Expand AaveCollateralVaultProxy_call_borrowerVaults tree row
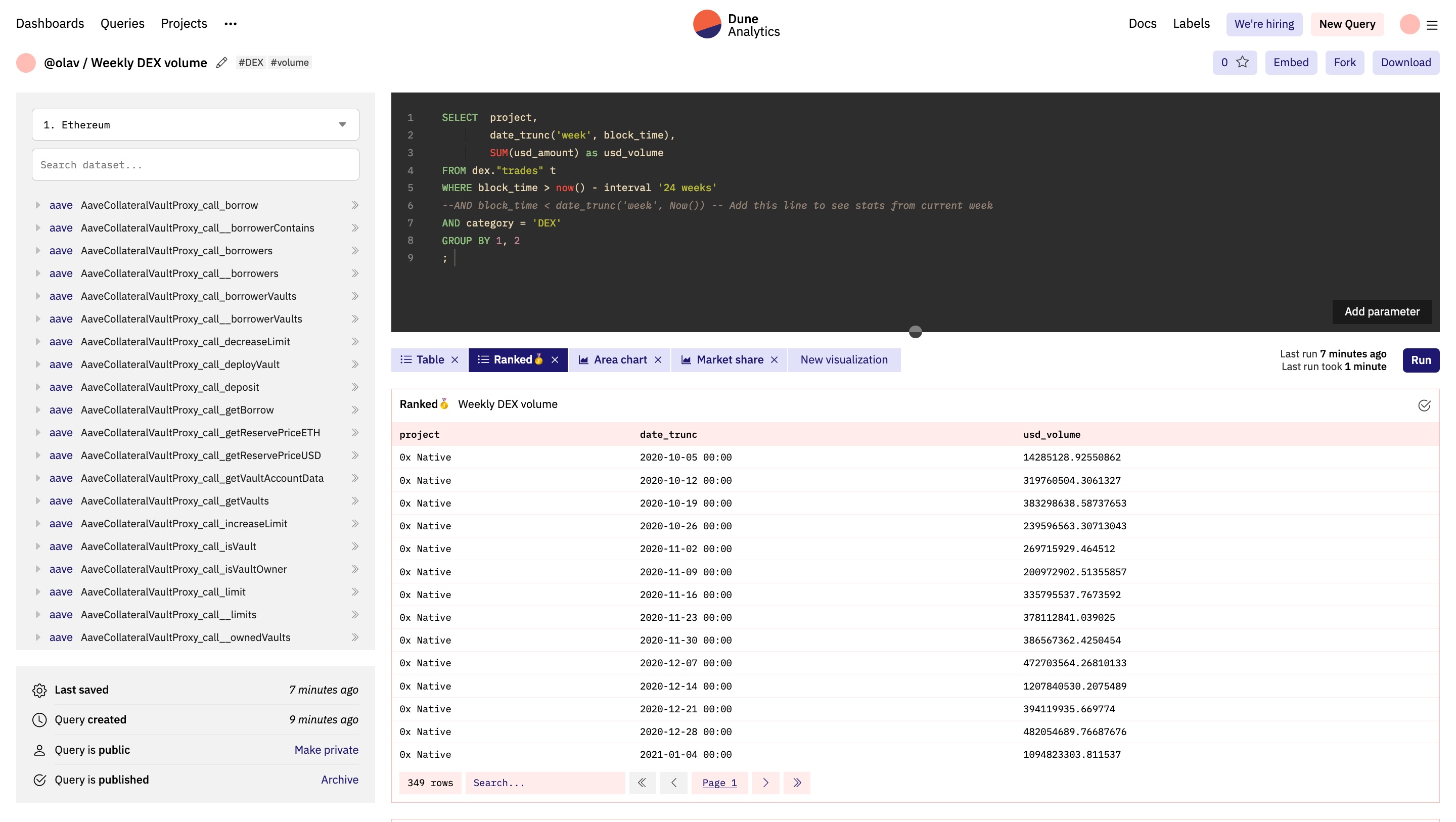Viewport: 1456px width, 822px height. [x=38, y=296]
